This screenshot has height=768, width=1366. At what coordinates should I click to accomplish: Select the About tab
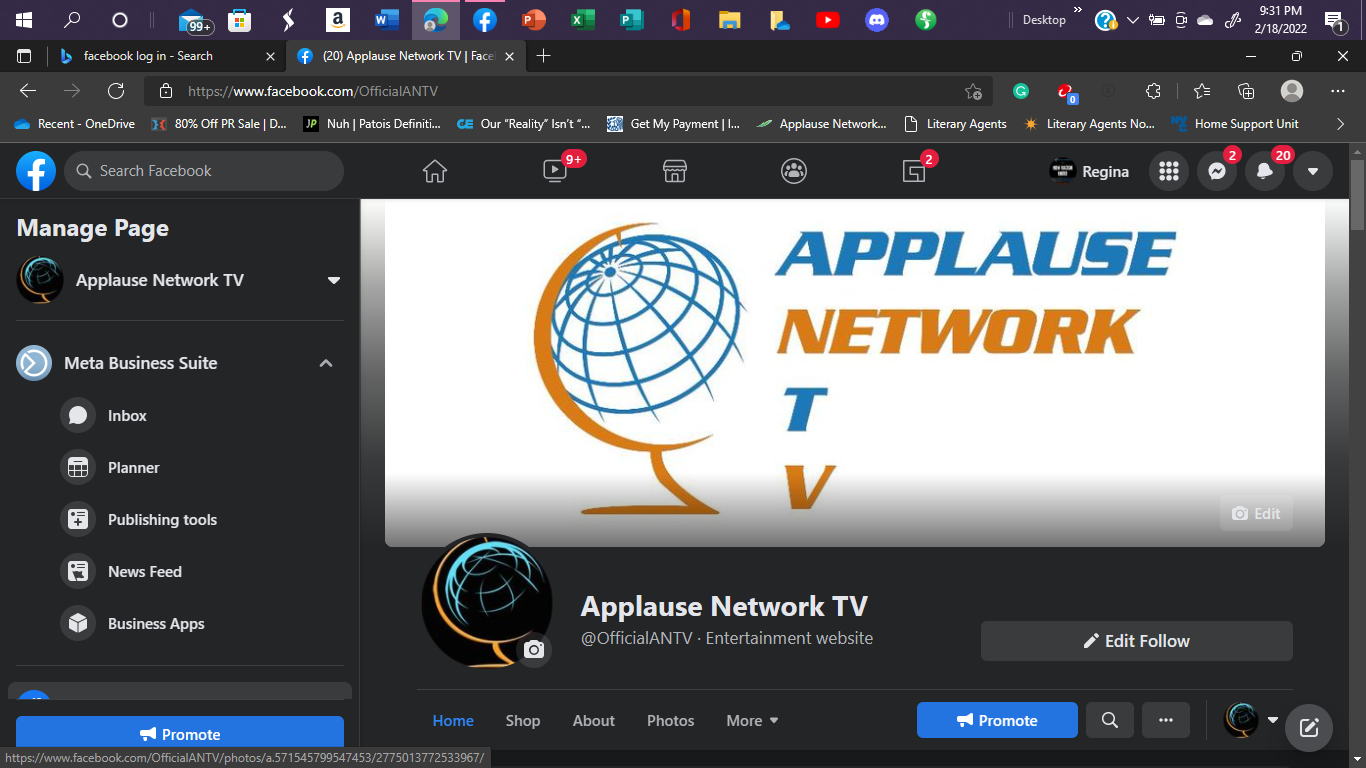(594, 720)
